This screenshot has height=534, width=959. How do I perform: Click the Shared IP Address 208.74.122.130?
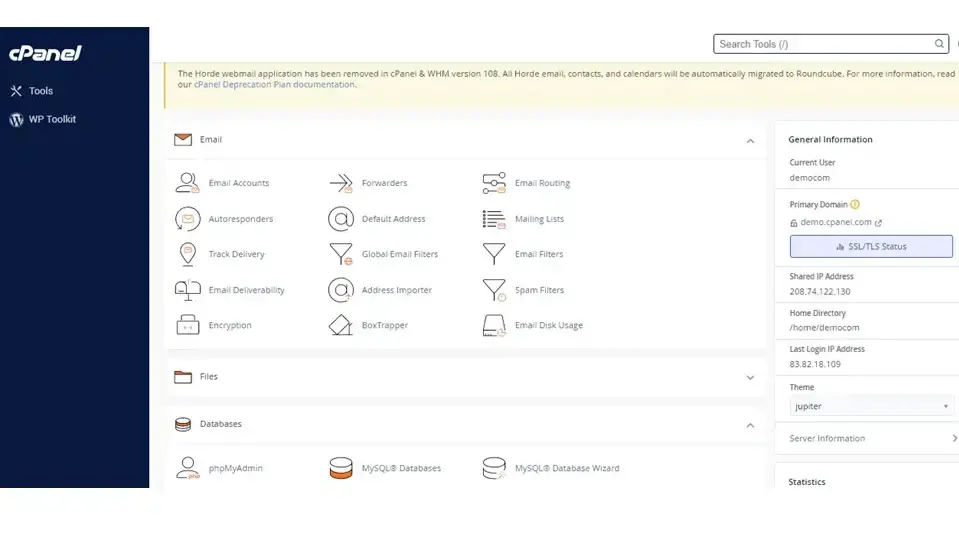820,292
